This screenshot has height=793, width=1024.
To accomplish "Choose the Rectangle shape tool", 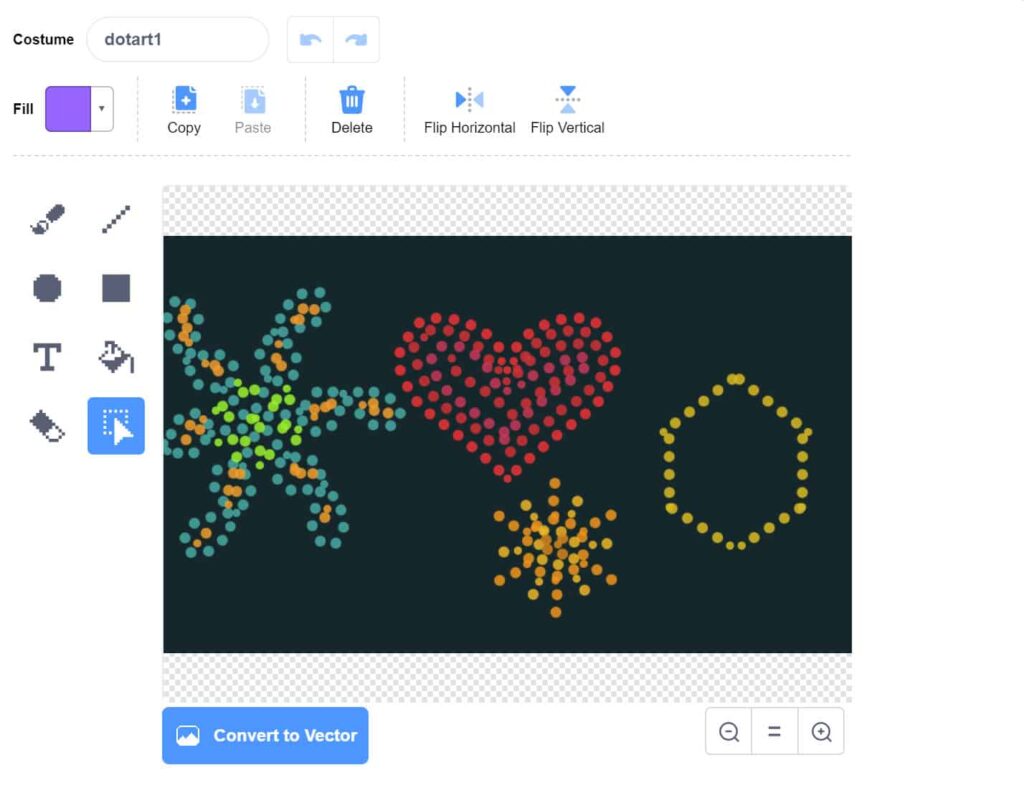I will click(115, 288).
